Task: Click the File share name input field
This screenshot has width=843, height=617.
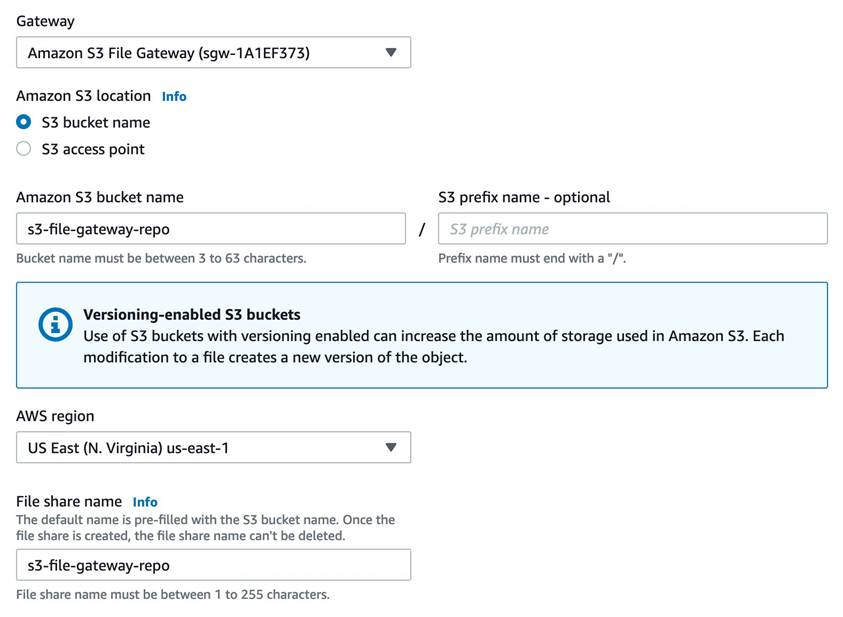Action: tap(213, 565)
